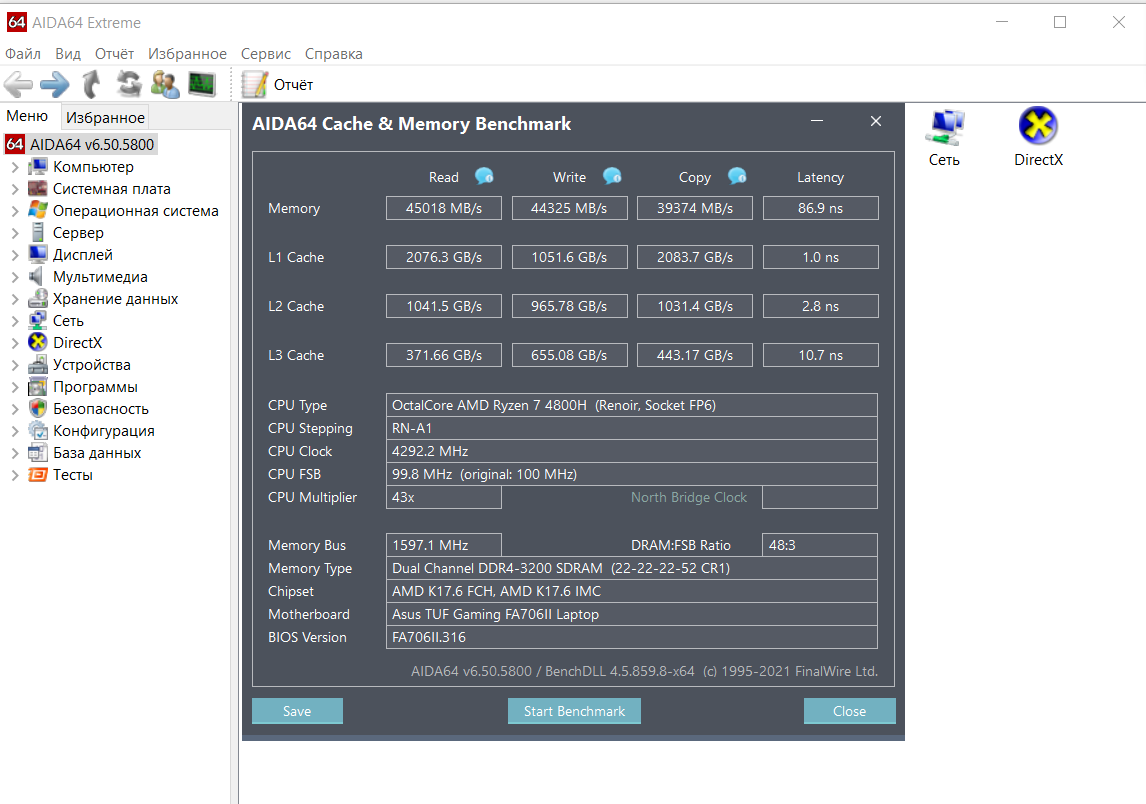The height and width of the screenshot is (804, 1146).
Task: Click the hardware monitor toolbar icon
Action: [202, 84]
